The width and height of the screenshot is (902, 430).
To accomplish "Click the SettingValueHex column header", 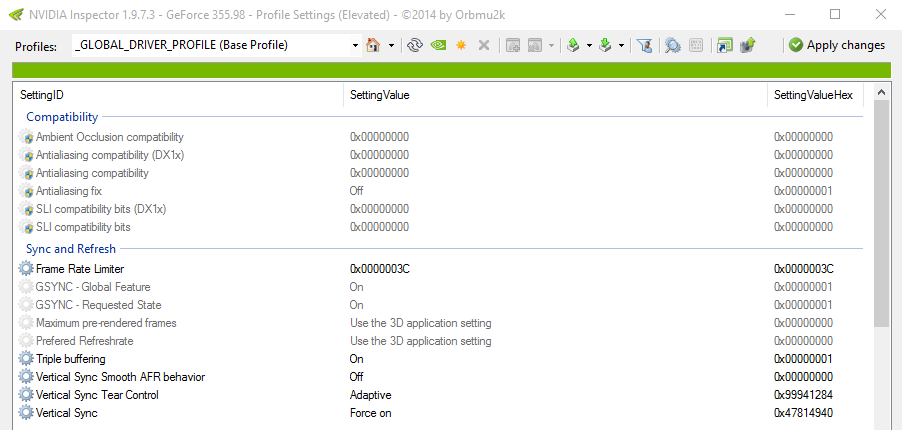I will tap(815, 95).
